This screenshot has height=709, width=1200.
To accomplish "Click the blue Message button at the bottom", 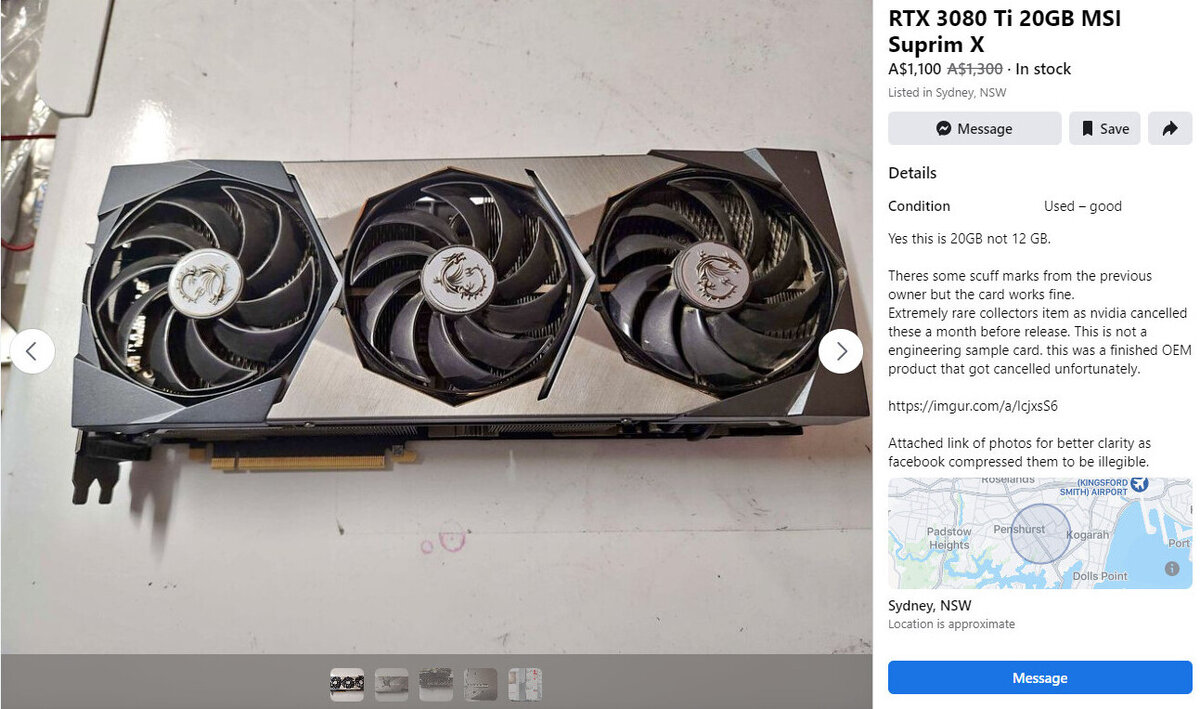I will 1040,677.
